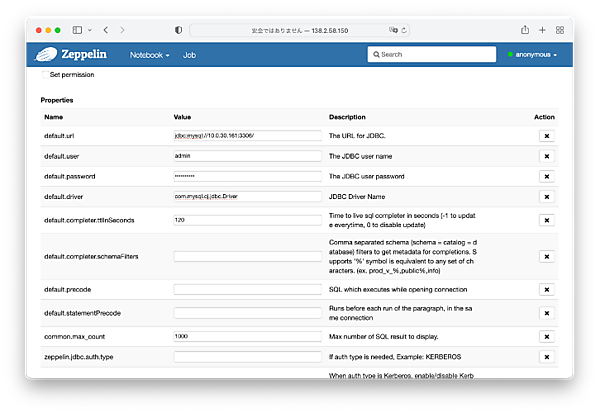Click the translate page icon
Screen dimensions: 600x413
(393, 30)
